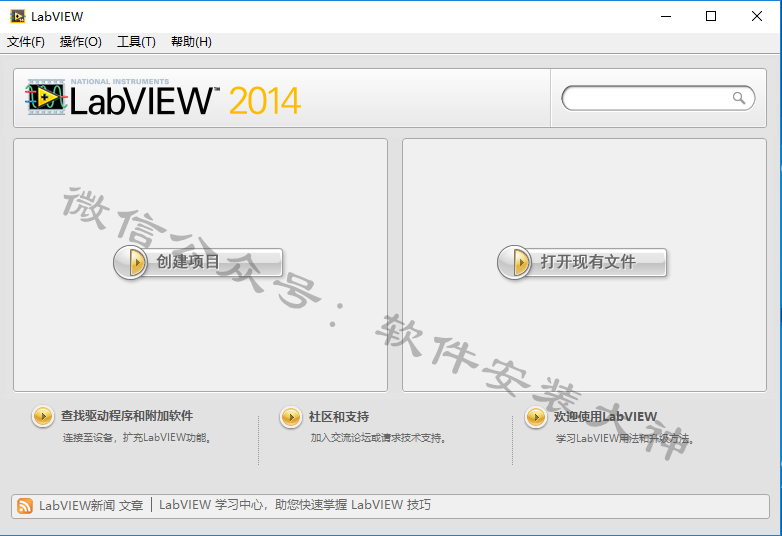Image resolution: width=782 pixels, height=536 pixels.
Task: Click the LabVIEW title bar app icon
Action: [x=17, y=16]
